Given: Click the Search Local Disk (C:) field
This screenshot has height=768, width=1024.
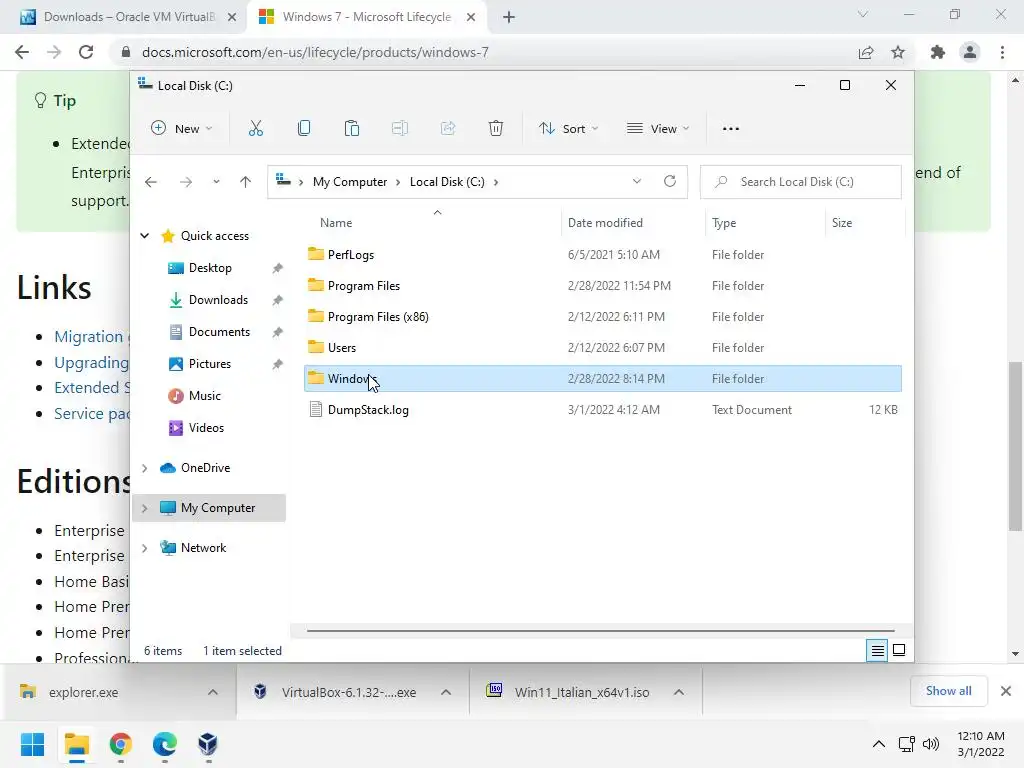Looking at the screenshot, I should click(x=801, y=182).
